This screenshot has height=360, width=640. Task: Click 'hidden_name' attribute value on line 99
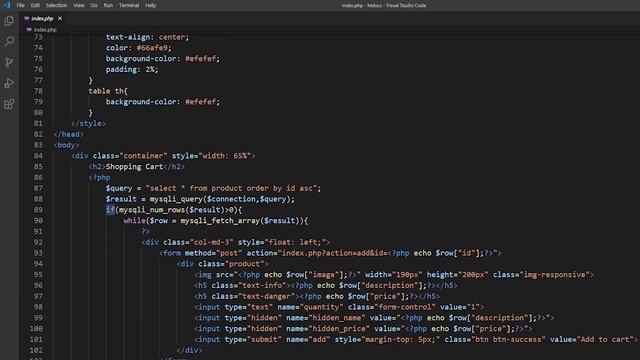tap(336, 318)
